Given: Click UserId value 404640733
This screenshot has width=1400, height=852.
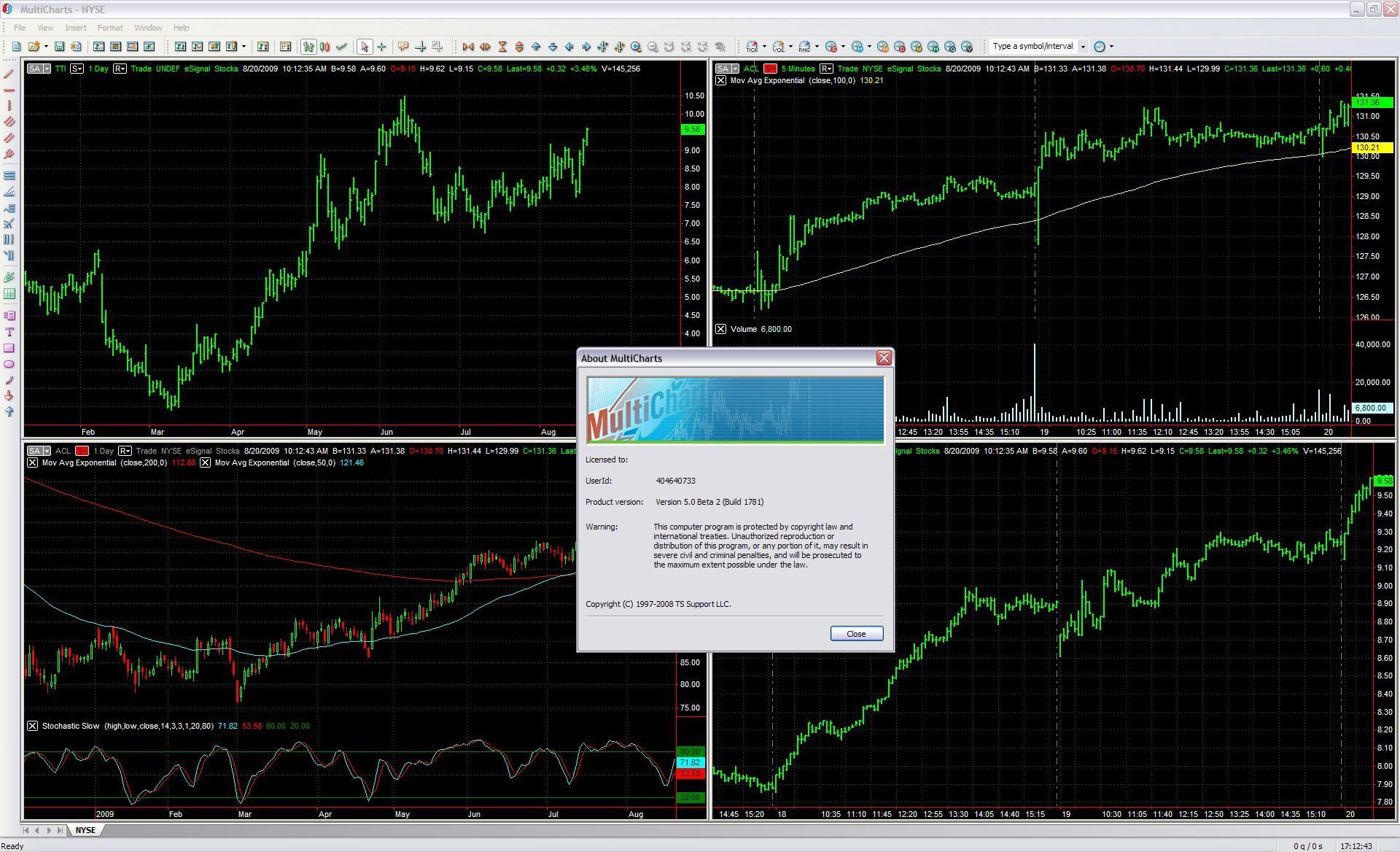Looking at the screenshot, I should pyautogui.click(x=675, y=481).
